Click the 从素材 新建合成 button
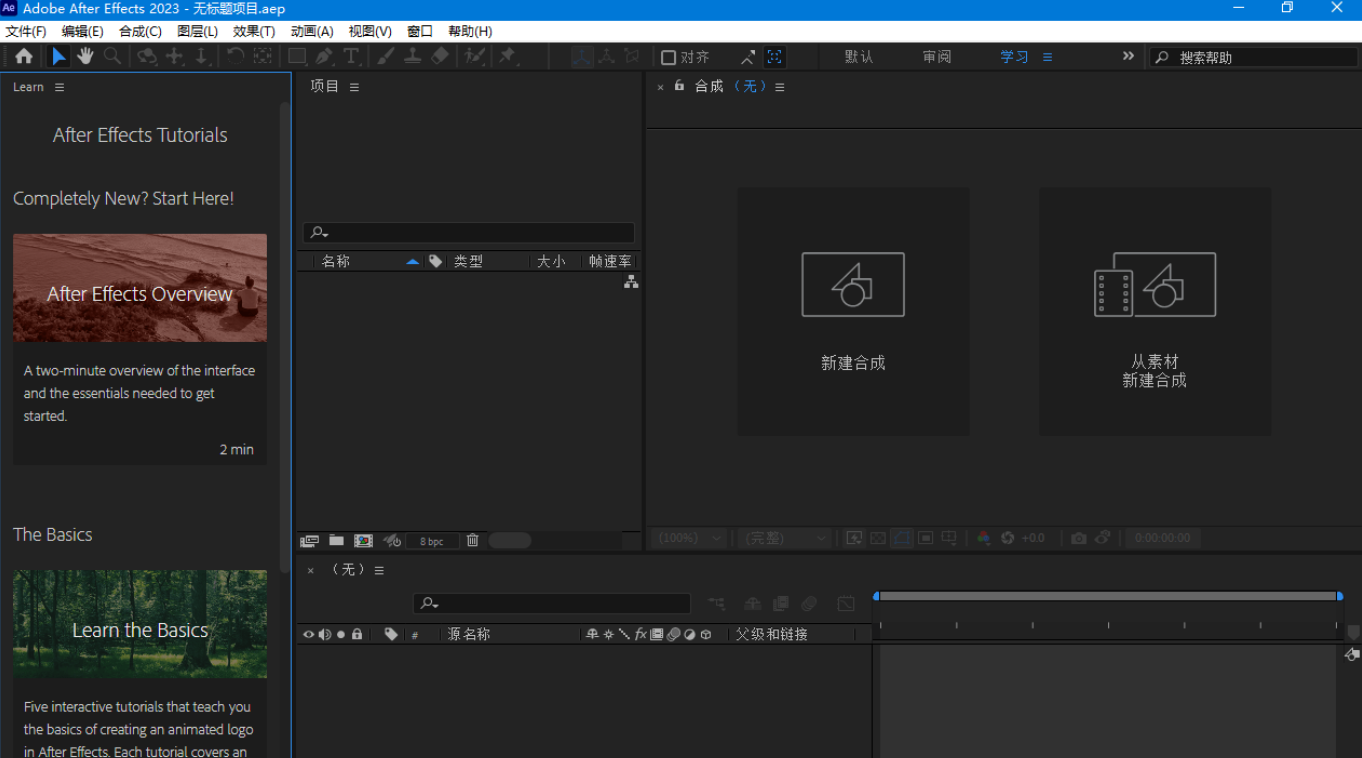 1155,311
